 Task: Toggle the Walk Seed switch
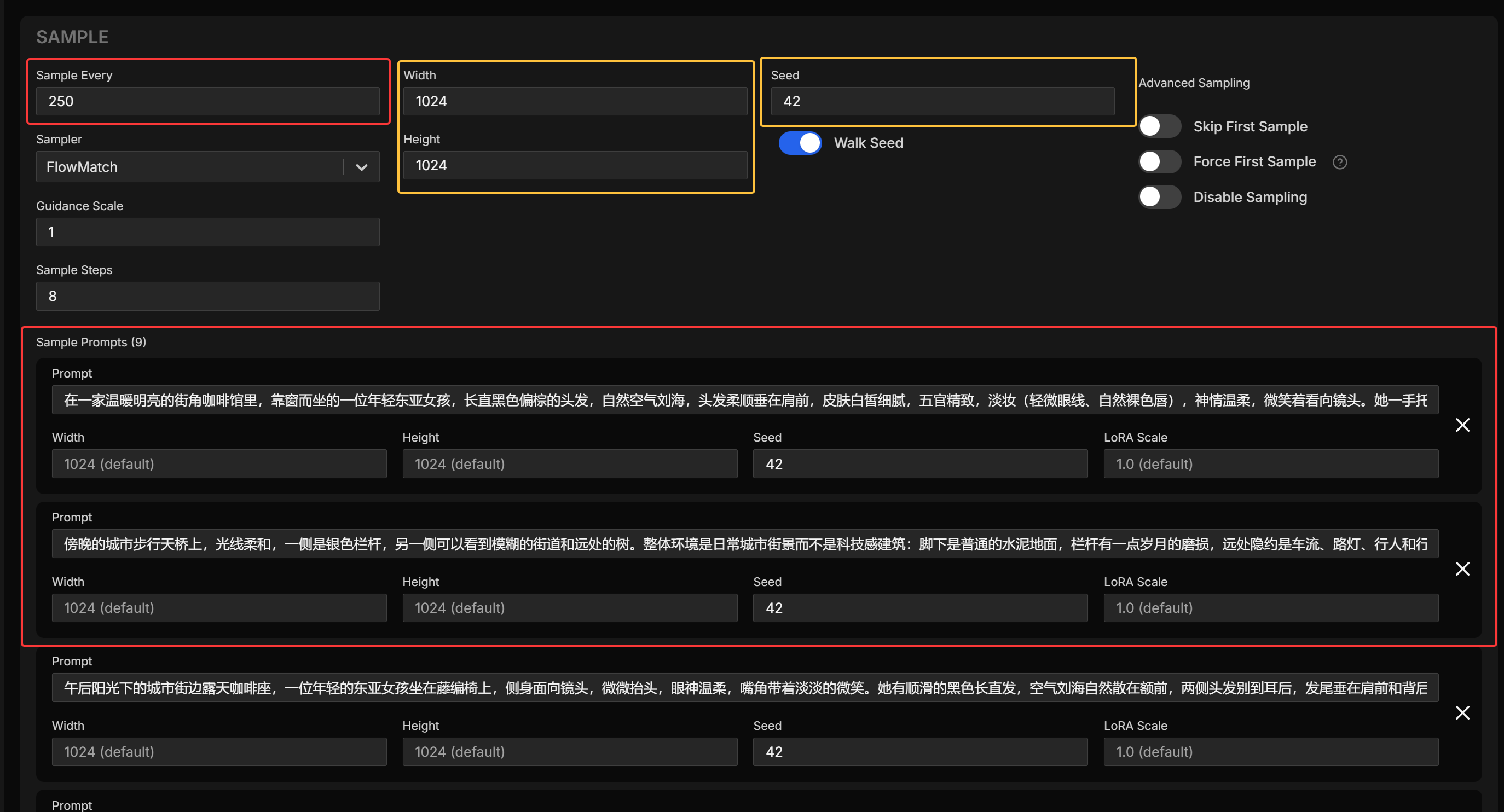(x=800, y=143)
